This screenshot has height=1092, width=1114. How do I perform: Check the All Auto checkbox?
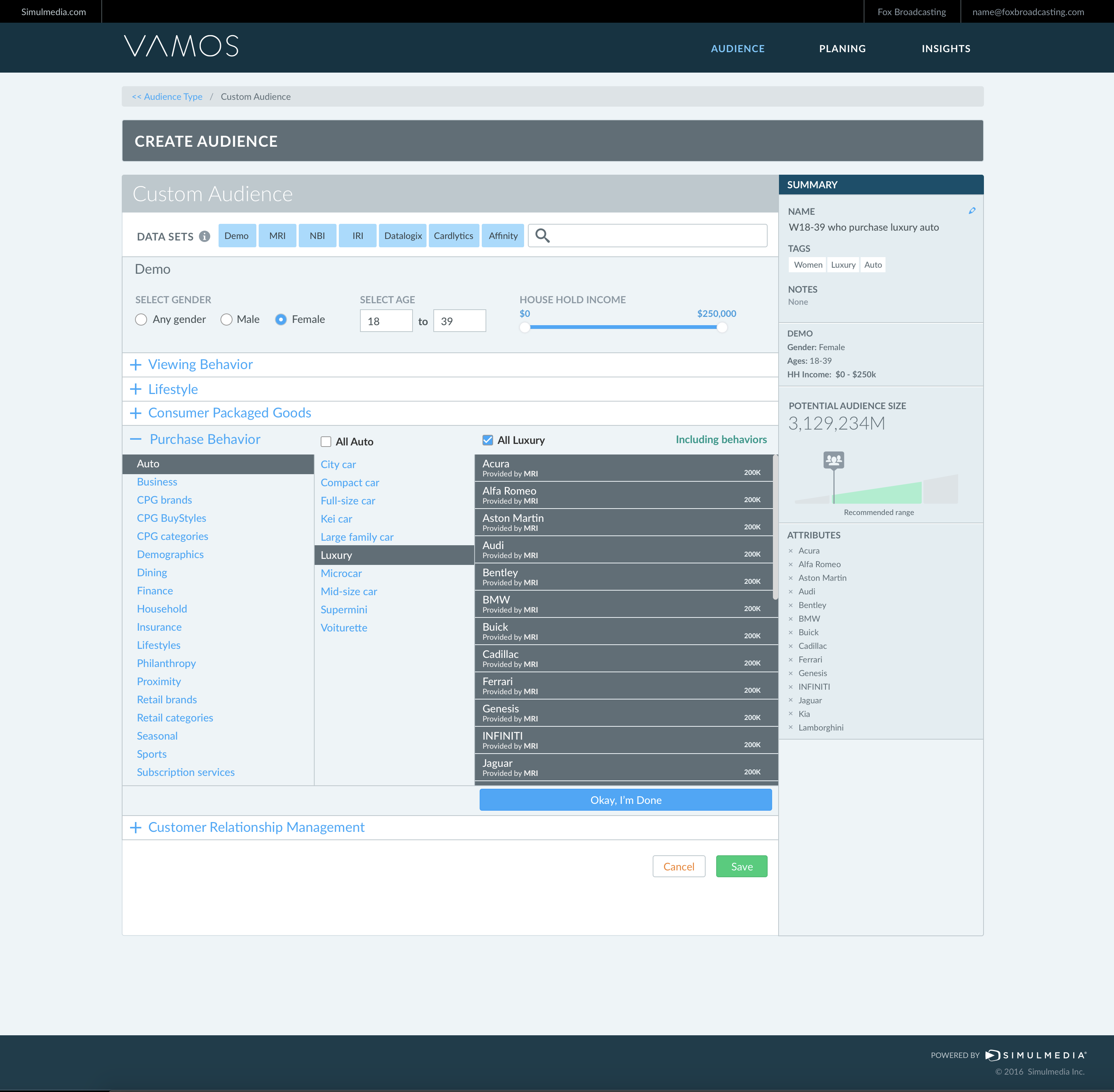coord(326,442)
